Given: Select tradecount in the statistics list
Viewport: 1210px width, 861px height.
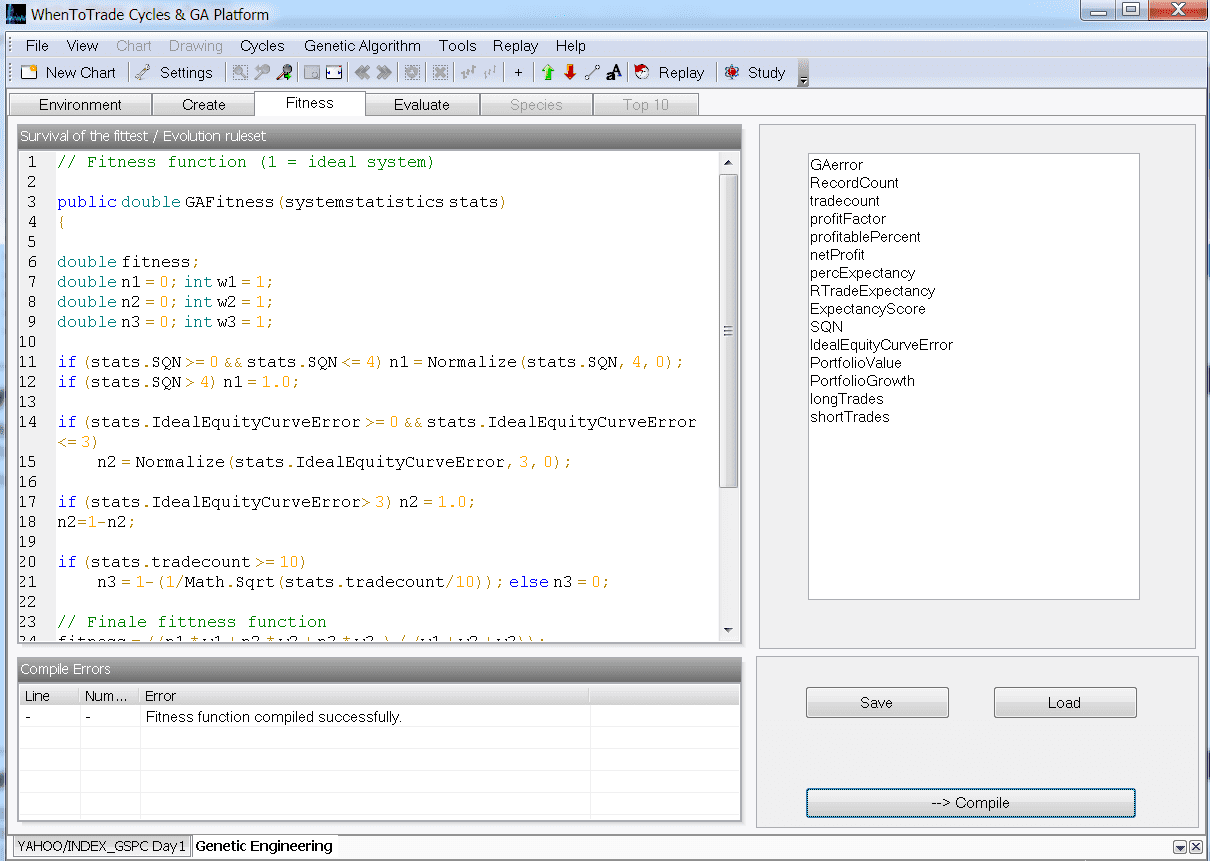Looking at the screenshot, I should coord(845,201).
